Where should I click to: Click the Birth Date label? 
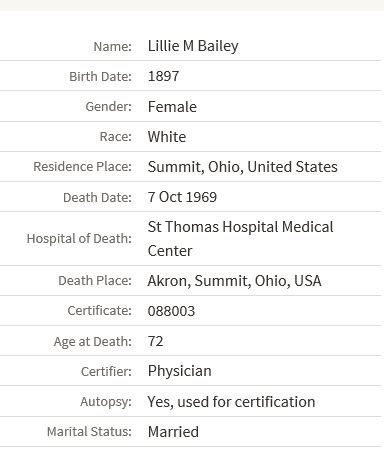pyautogui.click(x=100, y=76)
